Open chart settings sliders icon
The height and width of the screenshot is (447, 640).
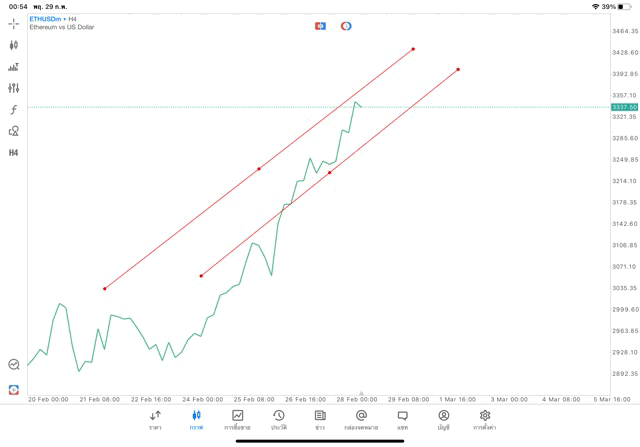(x=14, y=88)
